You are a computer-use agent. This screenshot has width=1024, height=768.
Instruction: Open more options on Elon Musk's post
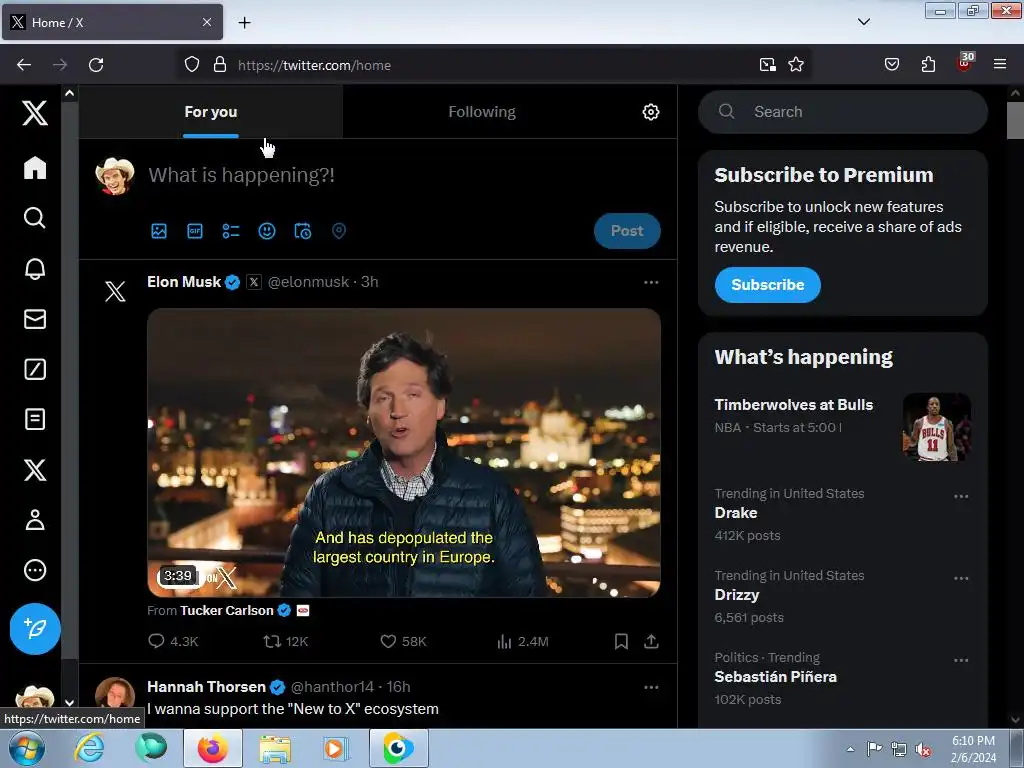pyautogui.click(x=651, y=282)
